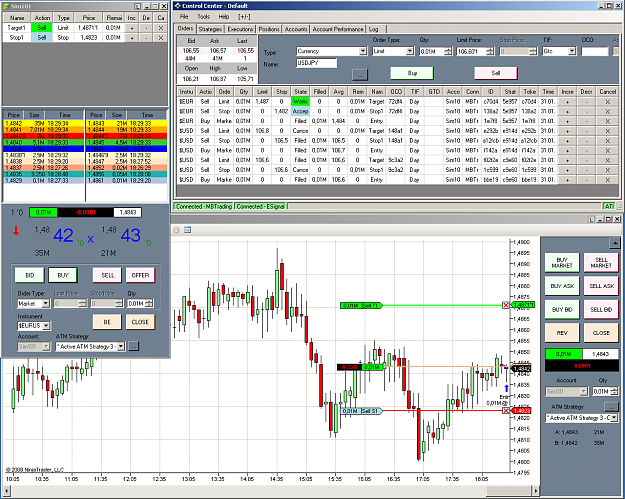The height and width of the screenshot is (499, 625).
Task: Click the ATI status indicator in Control Center
Action: [x=609, y=206]
